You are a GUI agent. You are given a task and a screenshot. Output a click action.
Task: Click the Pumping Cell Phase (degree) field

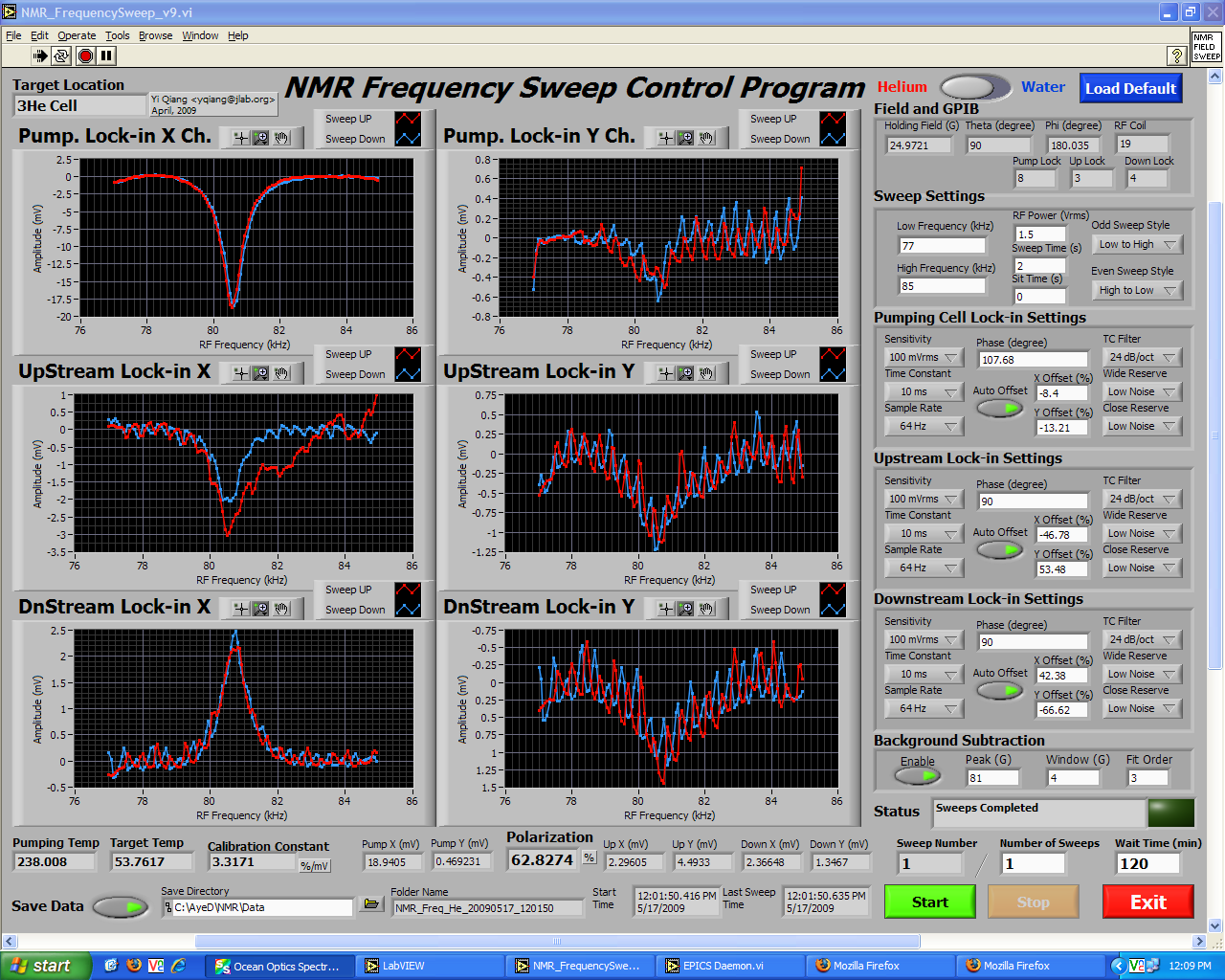(x=1033, y=360)
